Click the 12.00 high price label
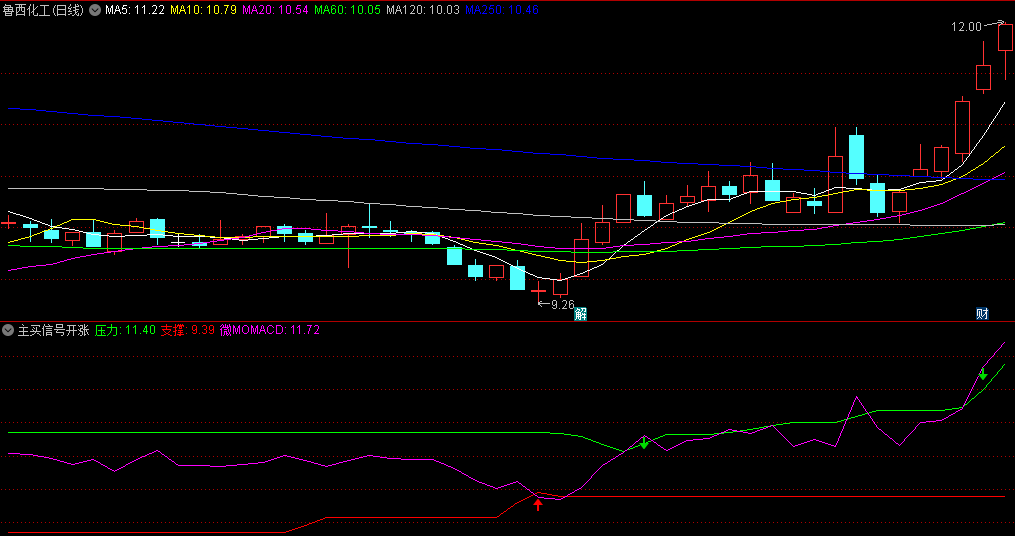This screenshot has height=536, width=1015. 966,27
